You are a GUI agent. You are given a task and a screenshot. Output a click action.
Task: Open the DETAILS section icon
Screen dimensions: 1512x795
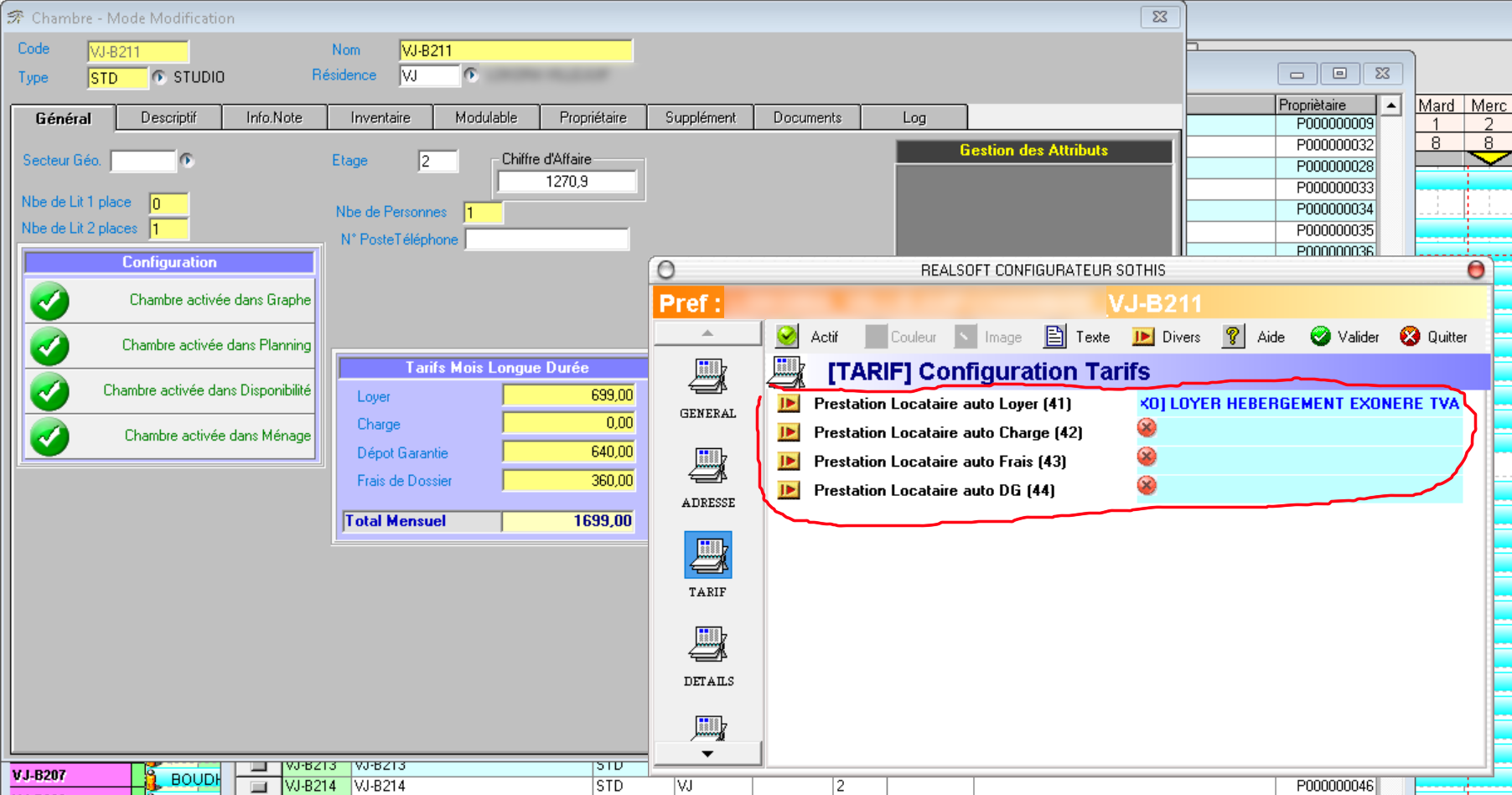[x=707, y=645]
